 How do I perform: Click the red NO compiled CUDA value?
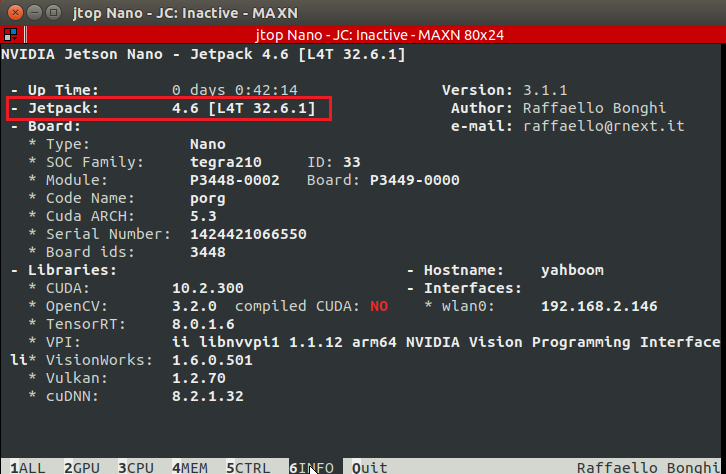pos(379,306)
